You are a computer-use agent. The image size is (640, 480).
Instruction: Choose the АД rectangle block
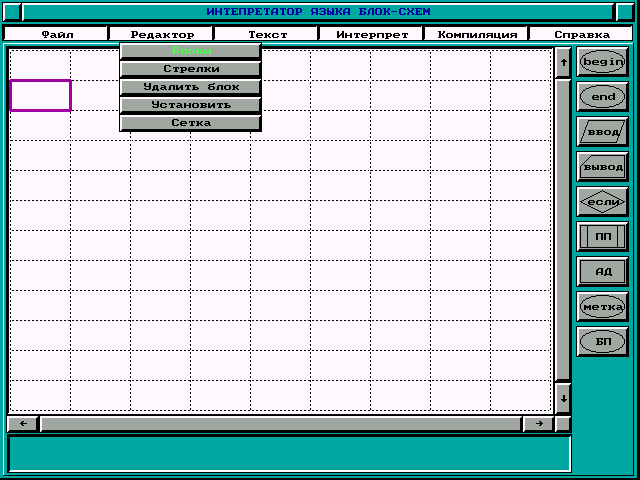click(x=602, y=272)
